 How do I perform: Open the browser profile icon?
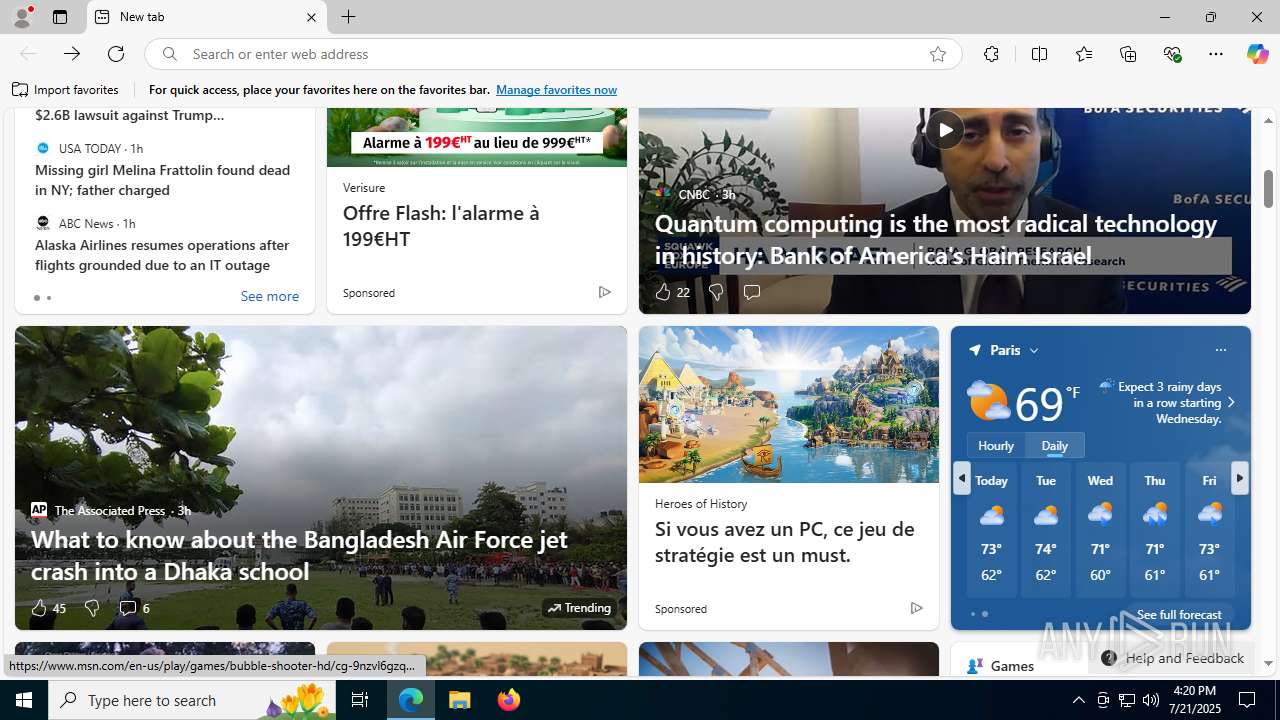click(21, 17)
